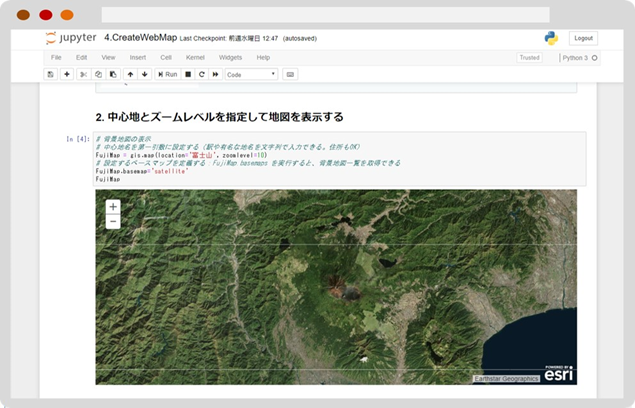This screenshot has height=408, width=635.
Task: Click the section 2 heading text
Action: tap(219, 117)
